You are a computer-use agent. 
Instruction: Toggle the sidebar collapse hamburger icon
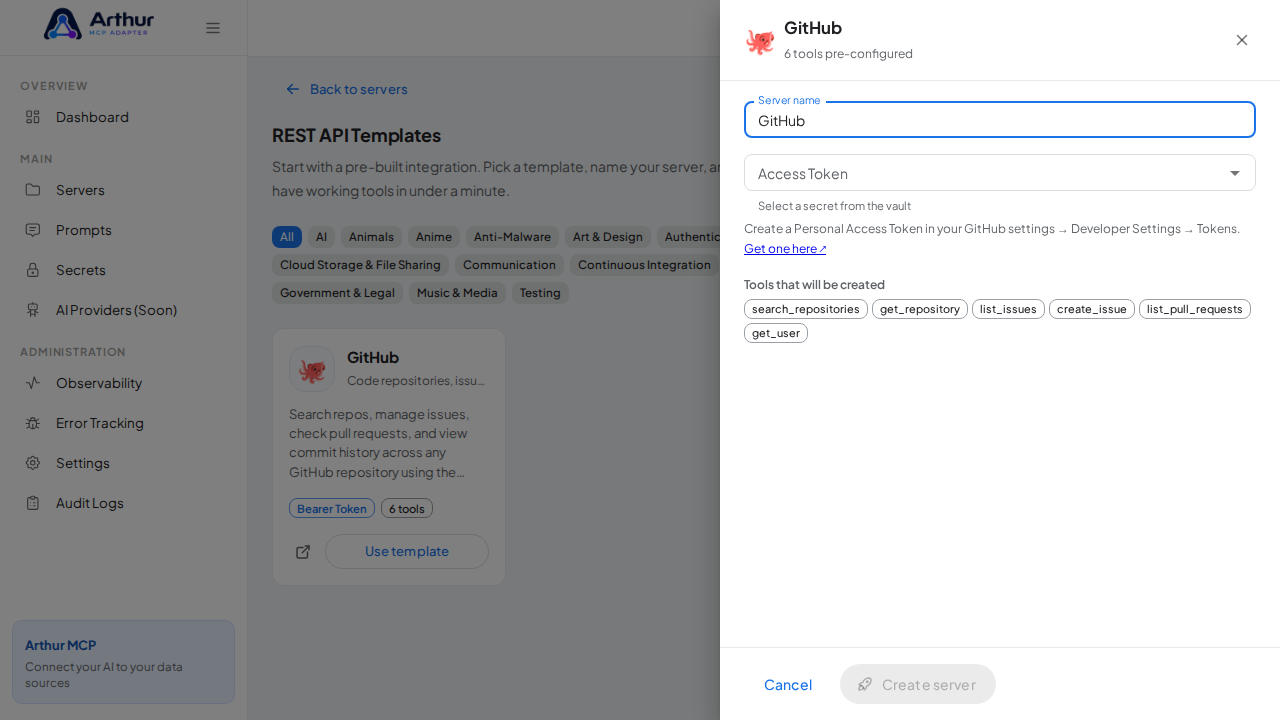(213, 28)
